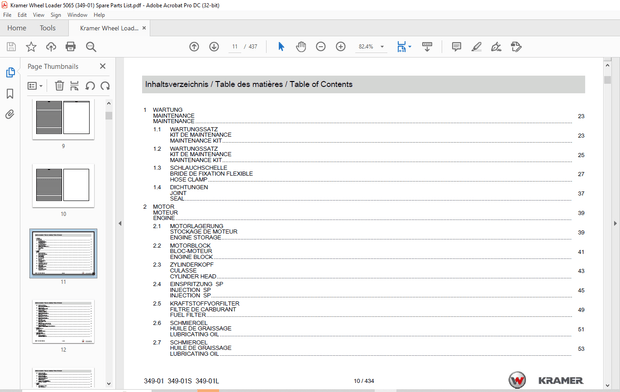Screen dimensions: 620x392
Task: Go to previous page with up arrow
Action: 194,47
